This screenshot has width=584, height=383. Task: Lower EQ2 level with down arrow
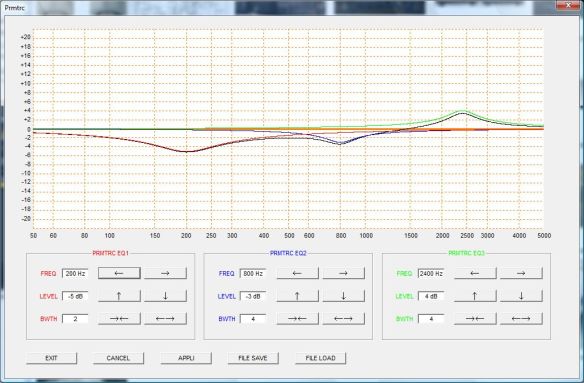(343, 296)
